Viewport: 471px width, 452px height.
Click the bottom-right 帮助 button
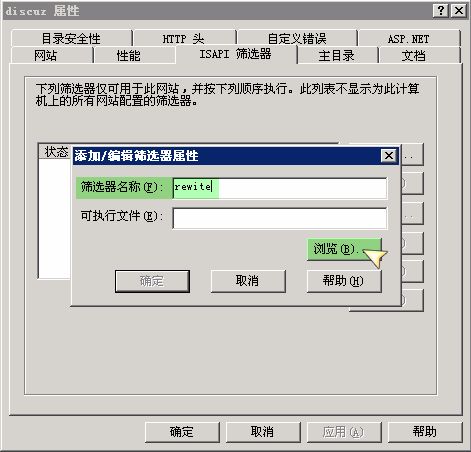pyautogui.click(x=425, y=432)
